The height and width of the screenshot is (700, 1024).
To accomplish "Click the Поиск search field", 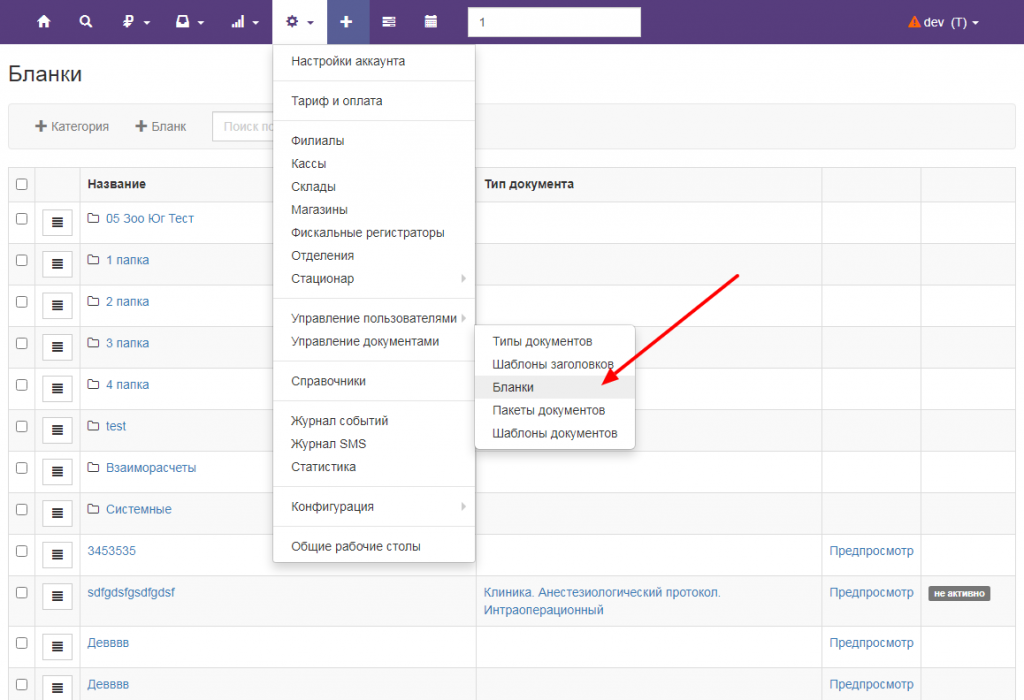I will pyautogui.click(x=242, y=126).
